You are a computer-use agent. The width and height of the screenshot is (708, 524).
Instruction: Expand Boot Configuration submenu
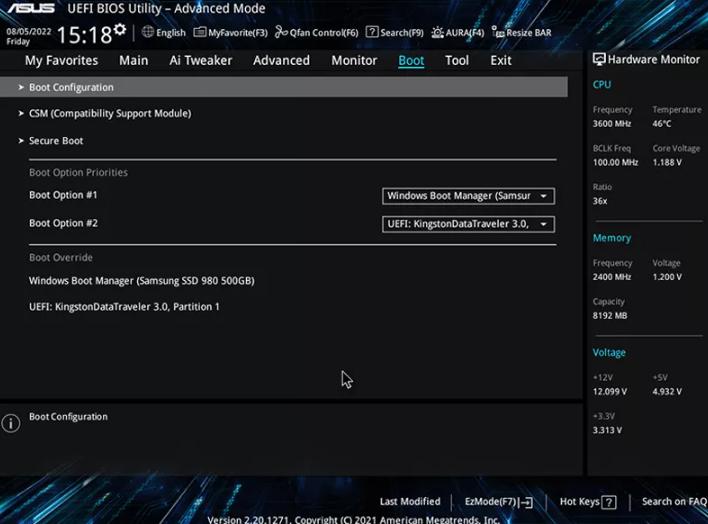284,87
